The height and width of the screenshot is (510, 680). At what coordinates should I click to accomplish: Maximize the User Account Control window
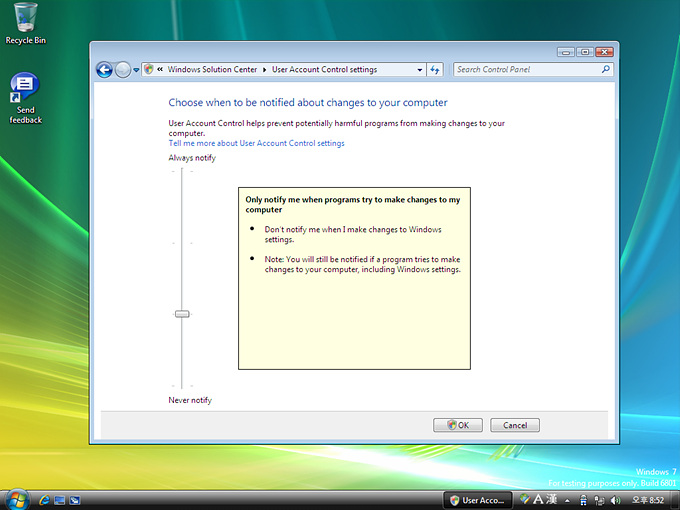585,52
